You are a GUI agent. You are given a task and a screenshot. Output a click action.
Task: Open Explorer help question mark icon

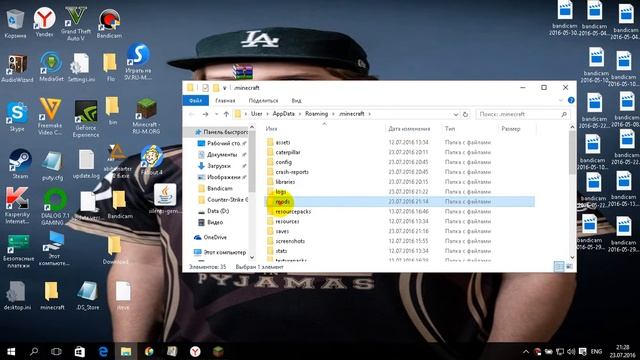[x=571, y=100]
